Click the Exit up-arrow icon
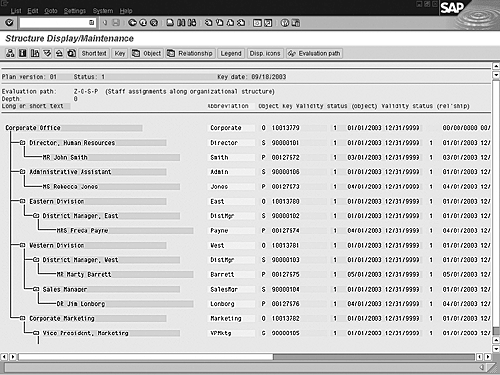This screenshot has height=375, width=500. click(x=143, y=23)
